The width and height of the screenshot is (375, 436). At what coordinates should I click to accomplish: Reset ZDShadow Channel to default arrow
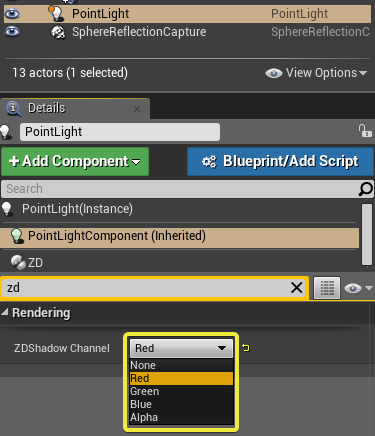click(246, 348)
